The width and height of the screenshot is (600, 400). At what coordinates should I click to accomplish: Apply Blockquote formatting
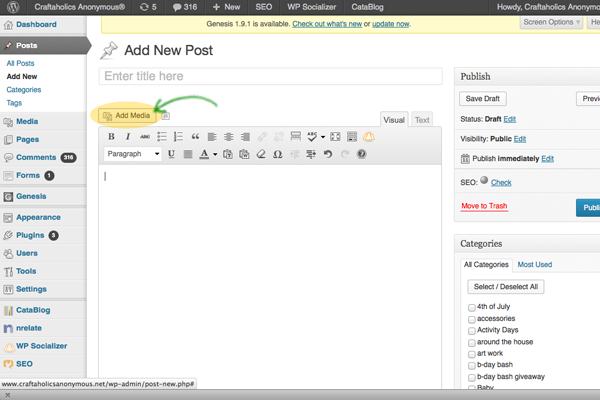pyautogui.click(x=195, y=137)
